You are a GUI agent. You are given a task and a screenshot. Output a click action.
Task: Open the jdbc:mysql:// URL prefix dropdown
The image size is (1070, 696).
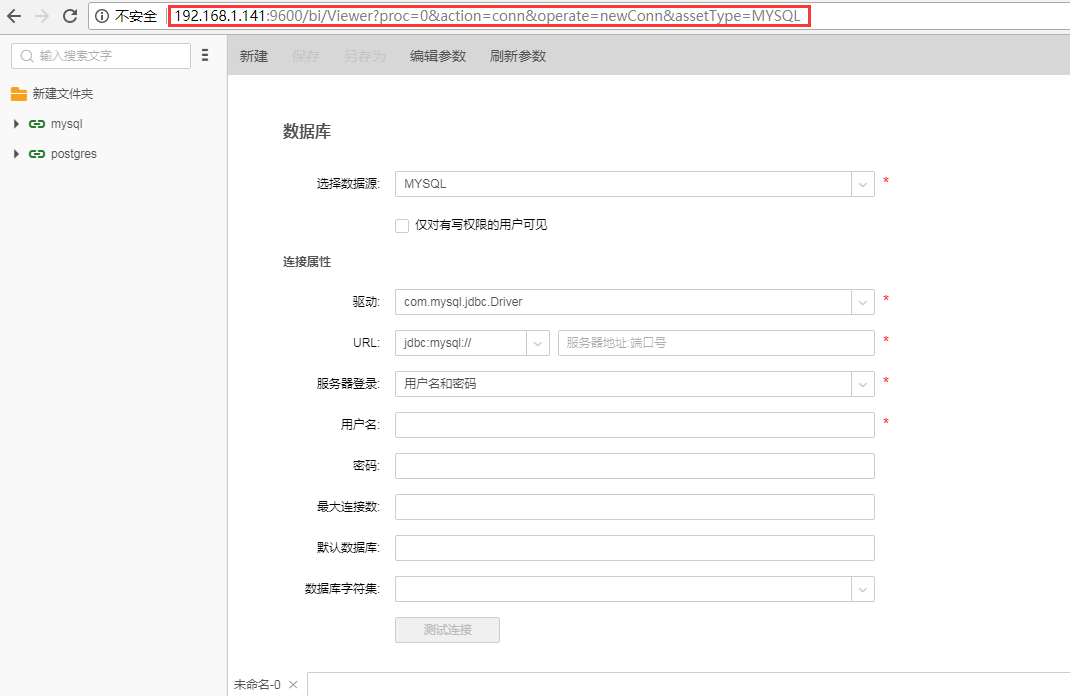point(538,343)
